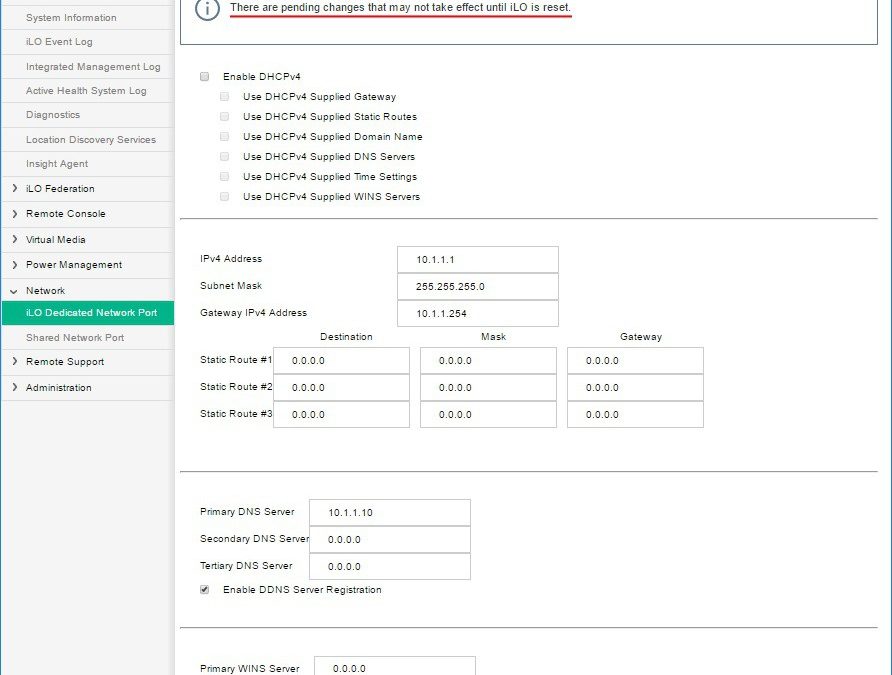Click Static Route #3 Gateway field
Viewport: 892px width, 675px height.
tap(635, 415)
